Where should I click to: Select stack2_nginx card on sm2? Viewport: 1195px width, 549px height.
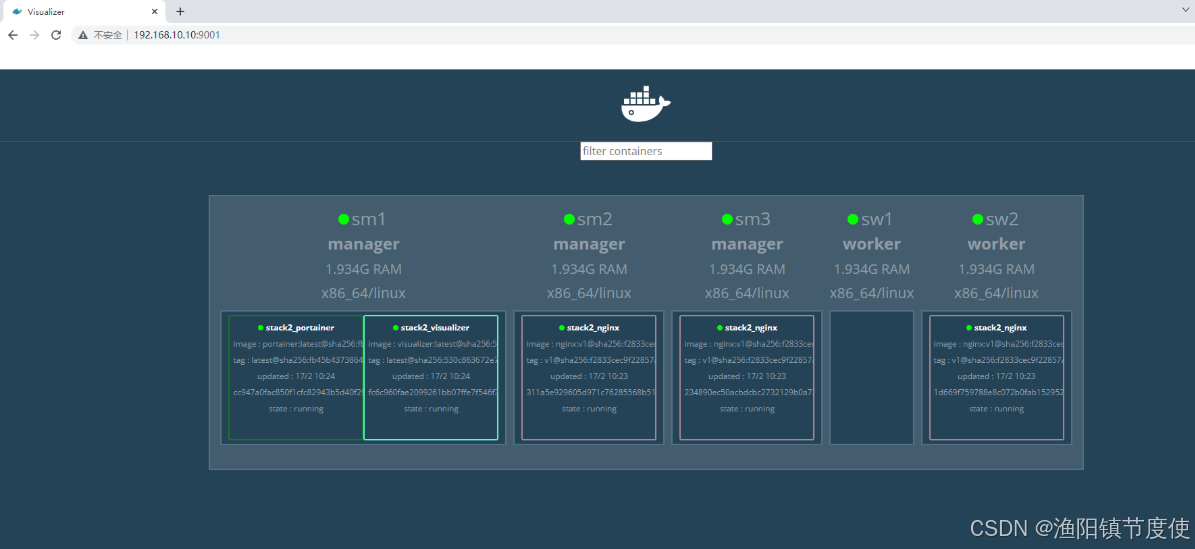click(x=588, y=377)
